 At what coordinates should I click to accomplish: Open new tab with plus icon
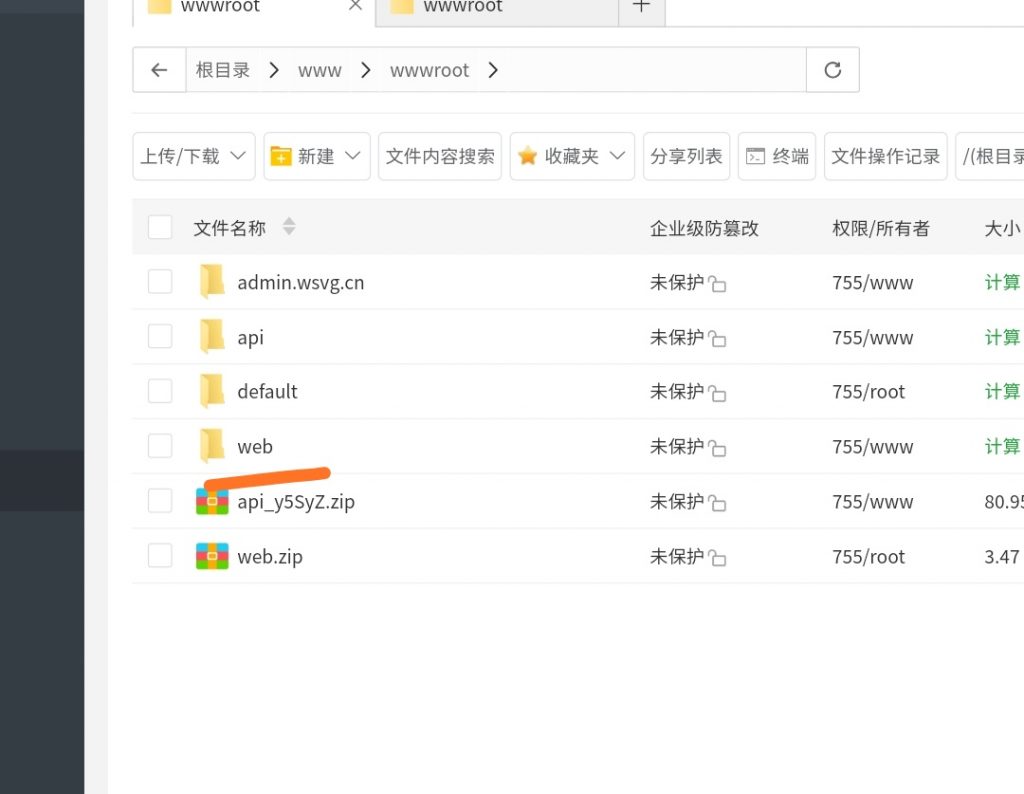[x=642, y=8]
